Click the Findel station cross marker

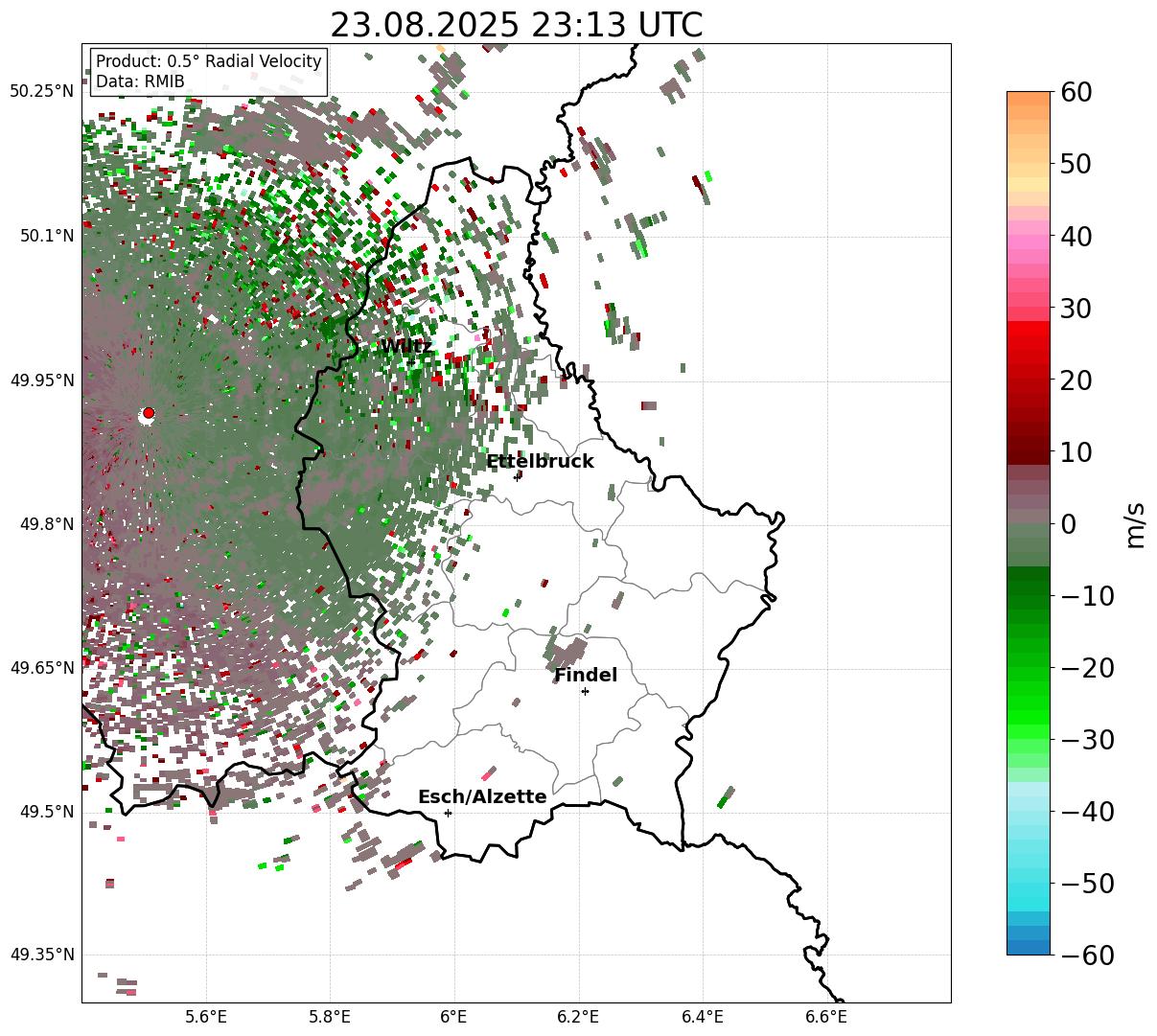(x=585, y=691)
